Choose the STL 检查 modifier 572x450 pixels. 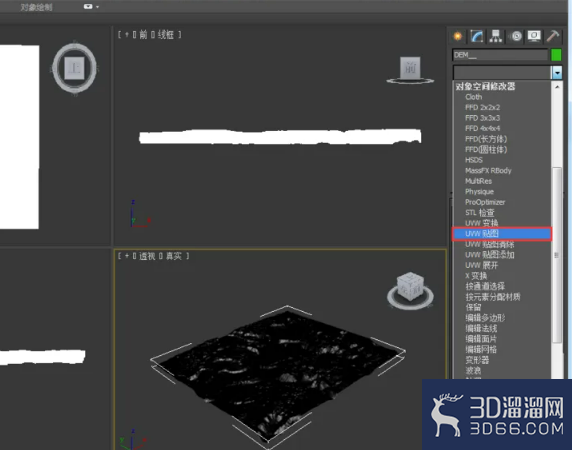tap(479, 213)
